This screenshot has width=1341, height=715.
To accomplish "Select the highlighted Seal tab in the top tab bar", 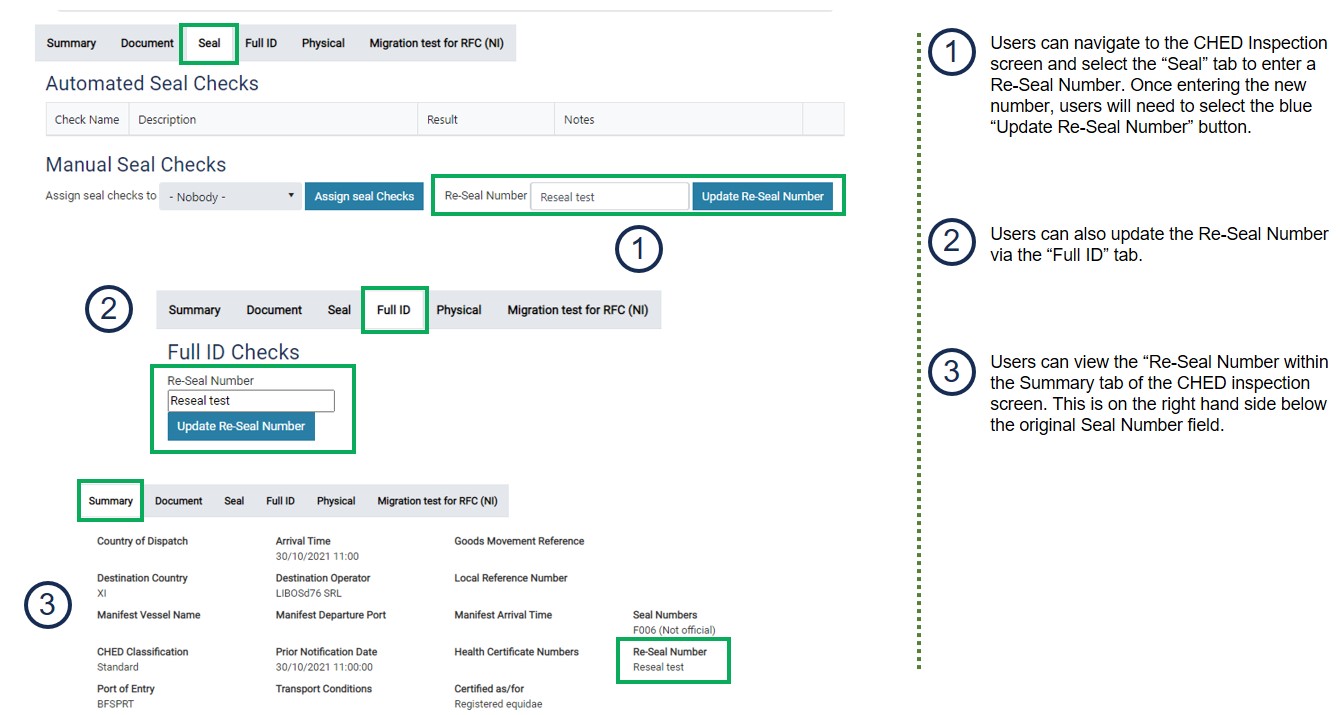I will click(209, 44).
